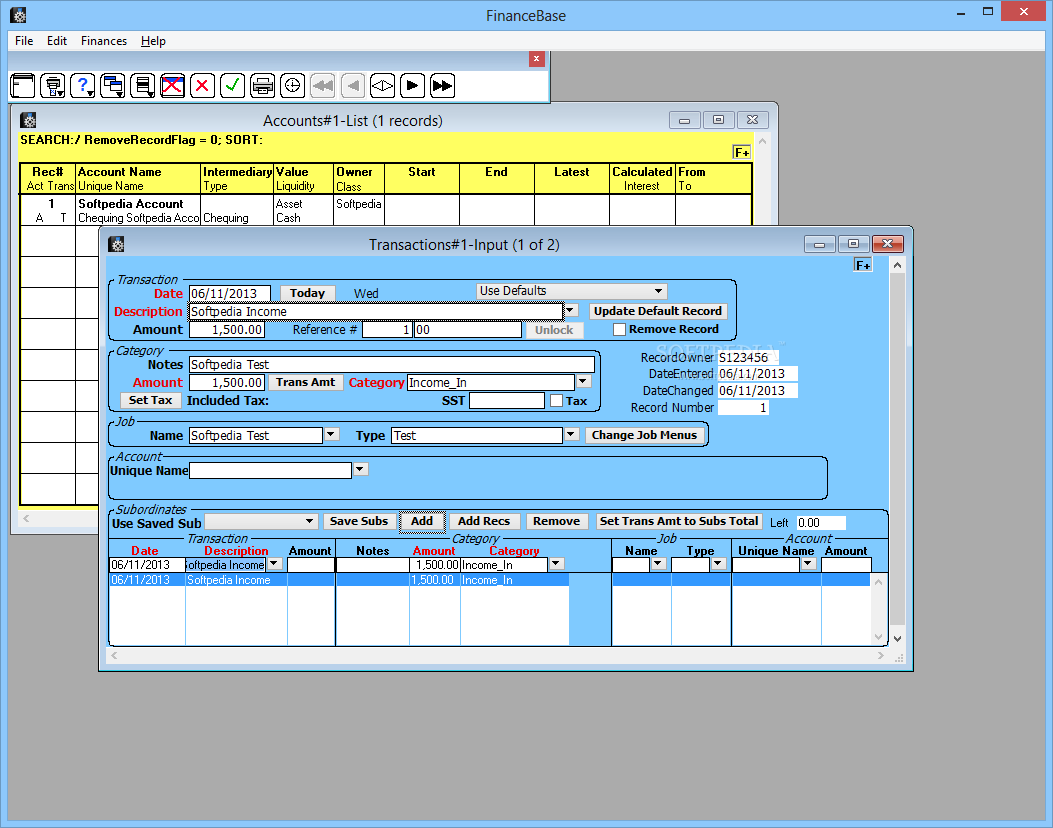Open the Help menu
Viewport: 1053px width, 828px height.
[153, 41]
